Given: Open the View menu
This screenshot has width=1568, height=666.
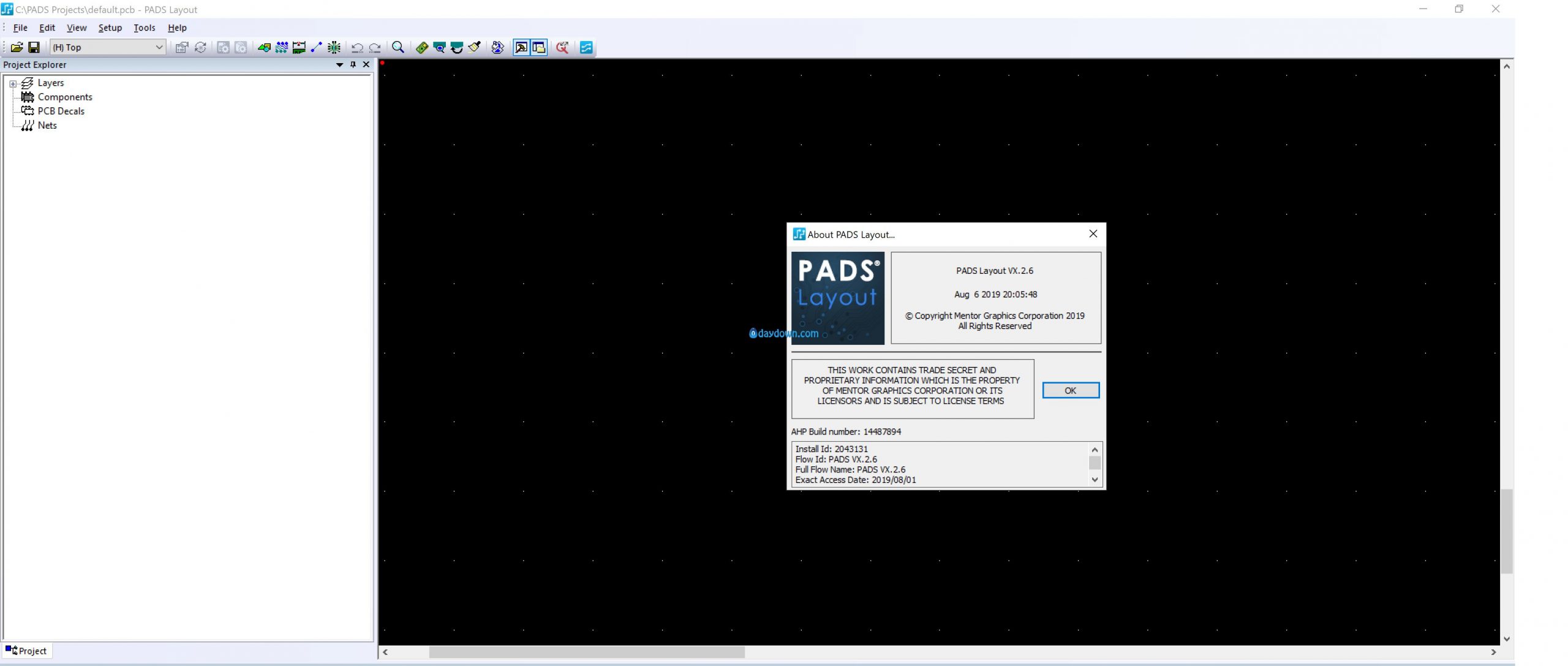Looking at the screenshot, I should (77, 28).
